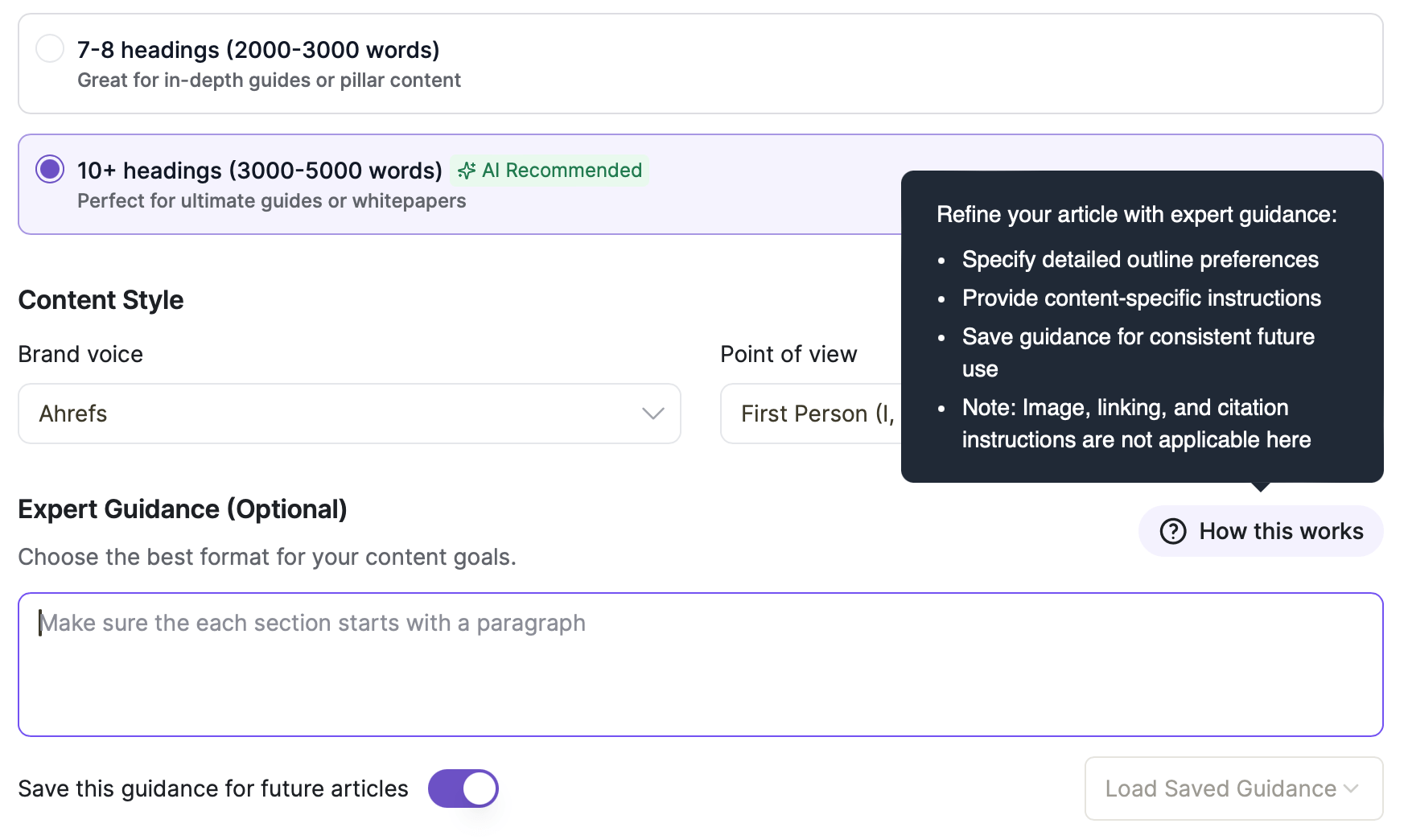Toggle Save this guidance for future articles
This screenshot has height=840, width=1408.
[x=463, y=789]
